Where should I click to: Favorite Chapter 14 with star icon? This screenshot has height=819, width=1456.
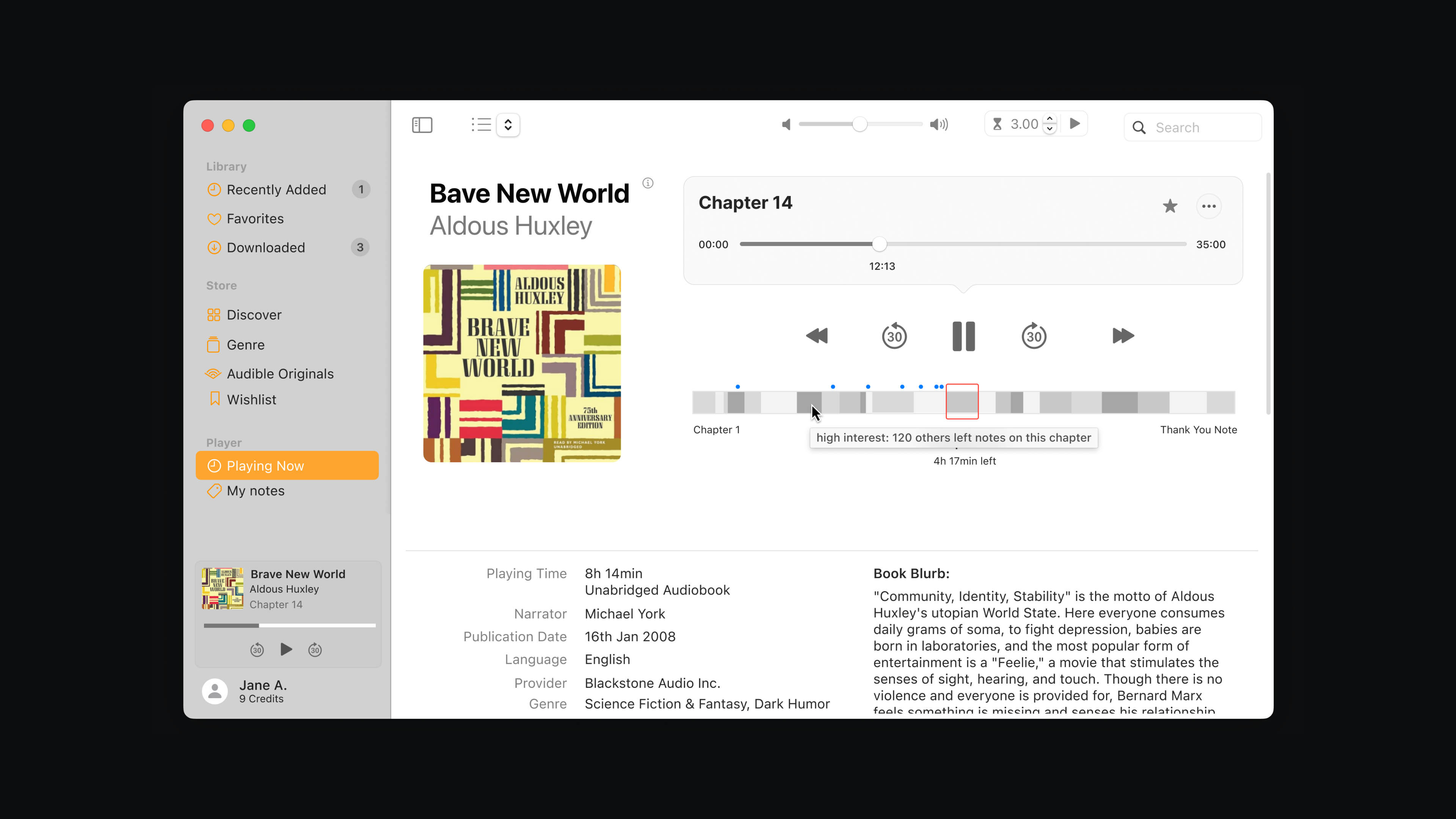click(1170, 206)
